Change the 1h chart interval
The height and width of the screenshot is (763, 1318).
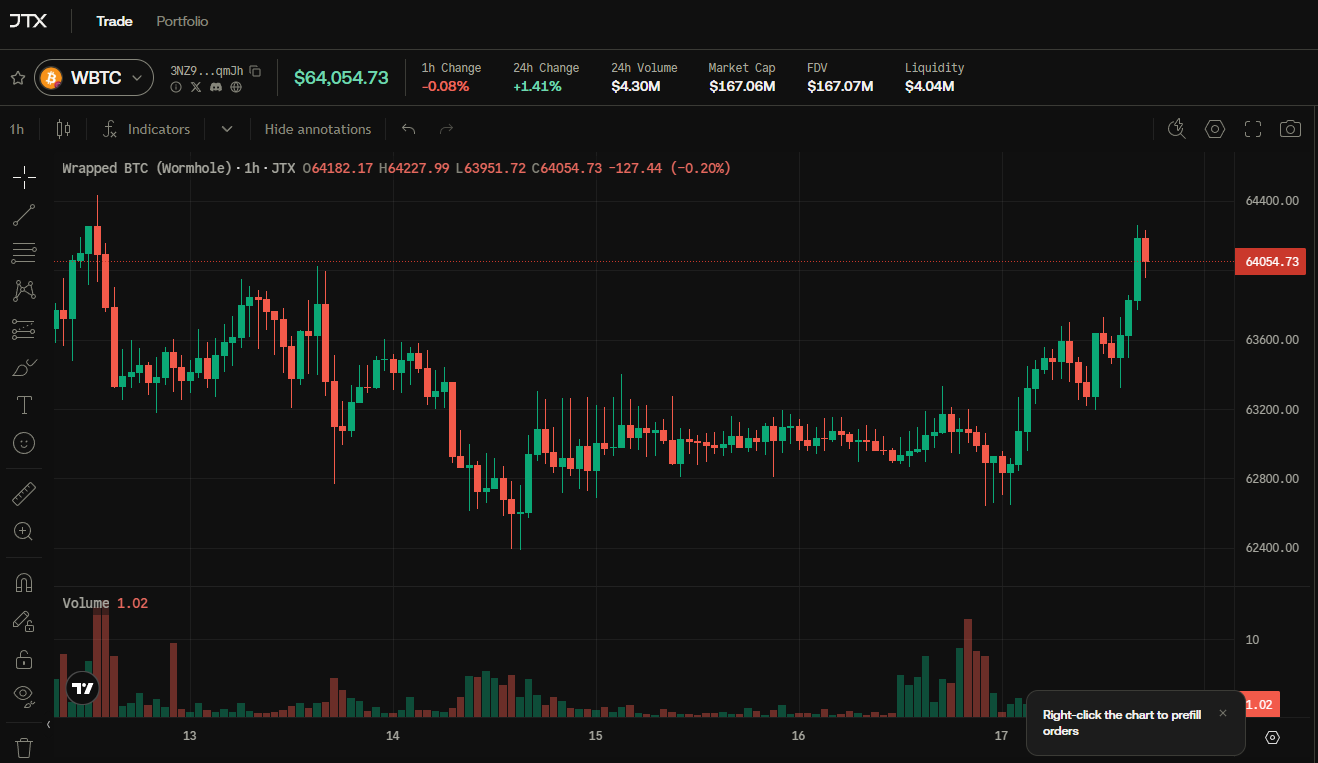coord(17,129)
